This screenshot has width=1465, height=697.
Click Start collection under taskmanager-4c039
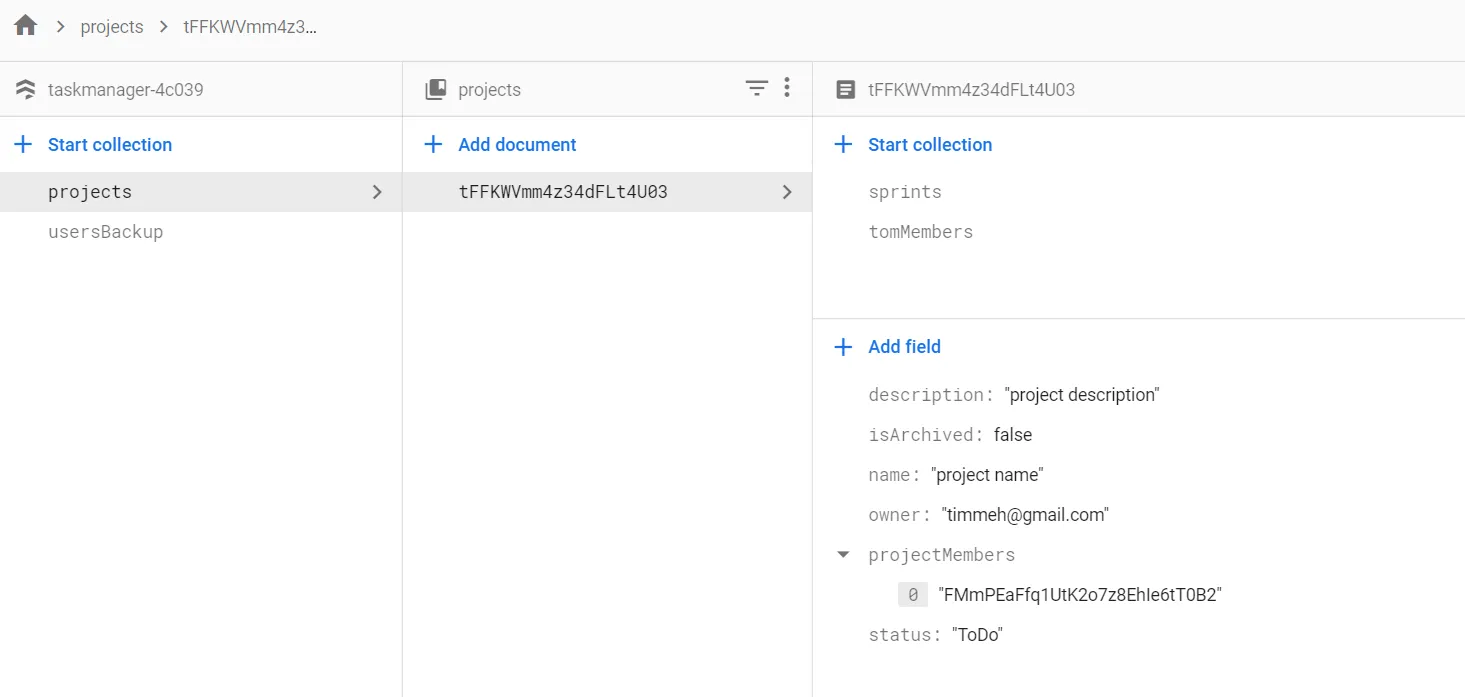tap(110, 145)
